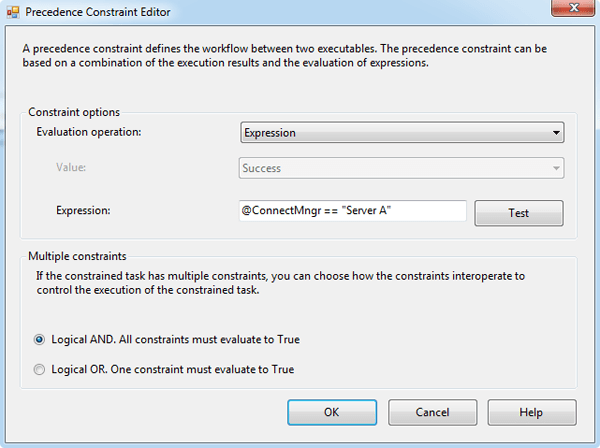Close the Precedence Constraint Editor dialog
Viewport: 600px width, 448px height.
[573, 8]
